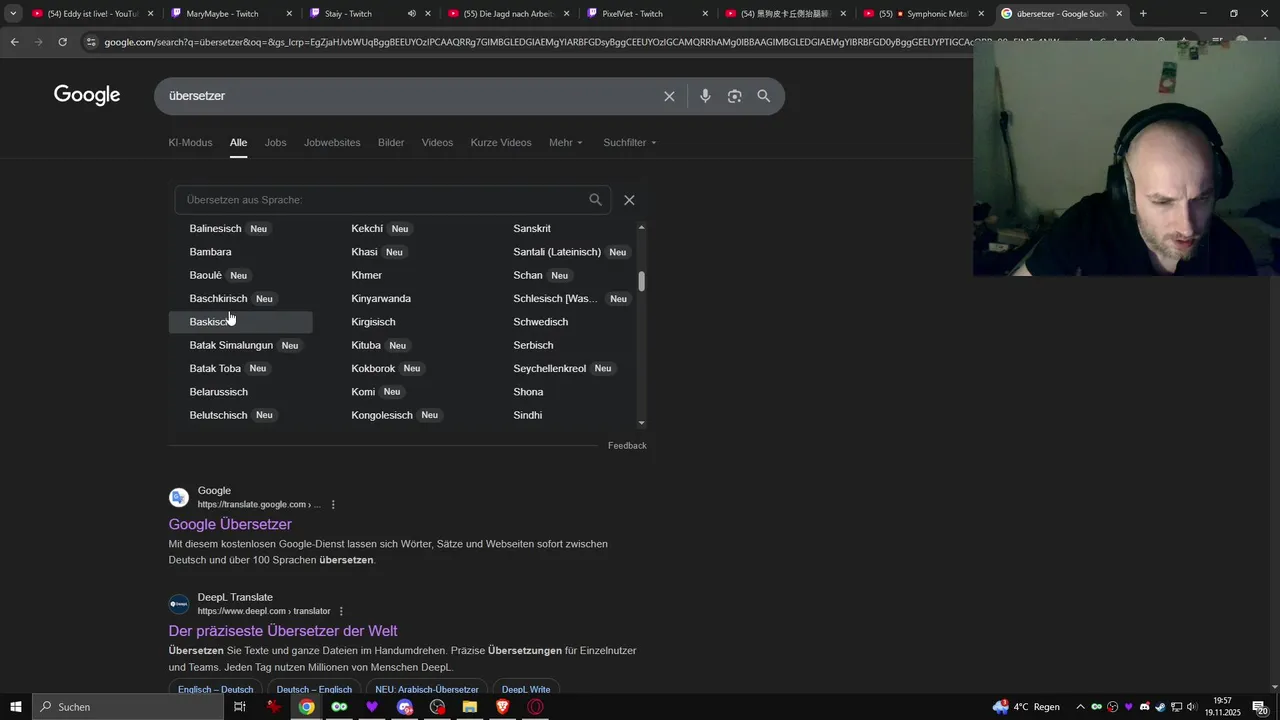Expand the Mehr dropdown
Viewport: 1280px width, 720px height.
pyautogui.click(x=566, y=143)
